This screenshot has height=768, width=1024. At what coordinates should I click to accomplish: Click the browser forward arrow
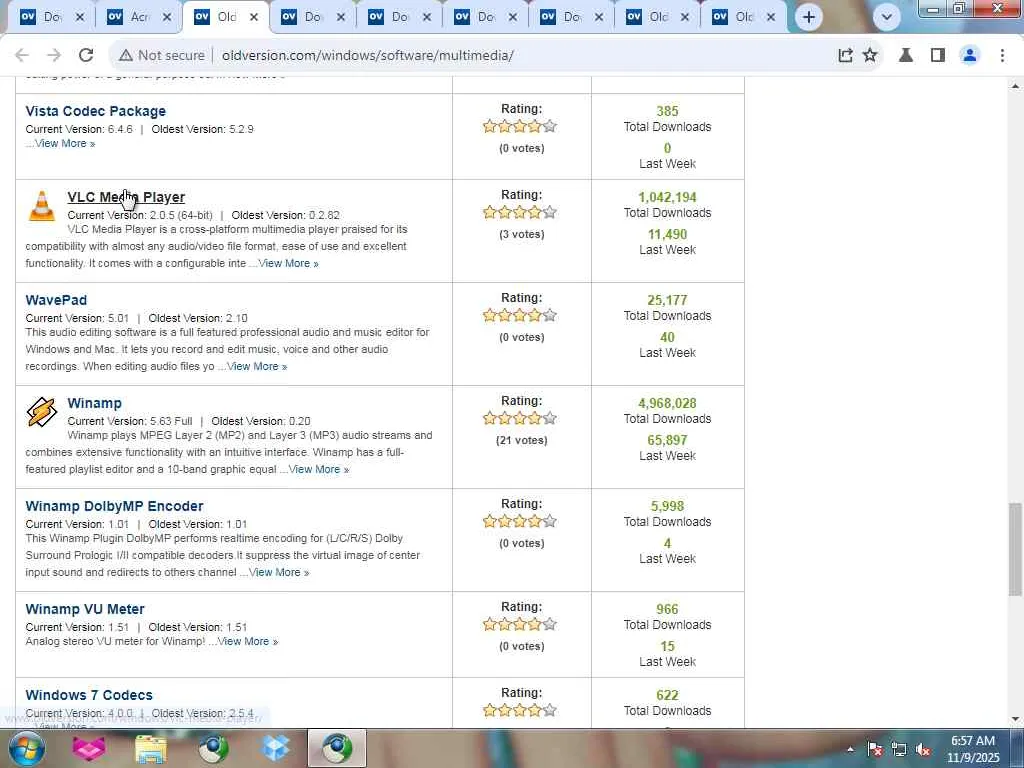pos(54,56)
